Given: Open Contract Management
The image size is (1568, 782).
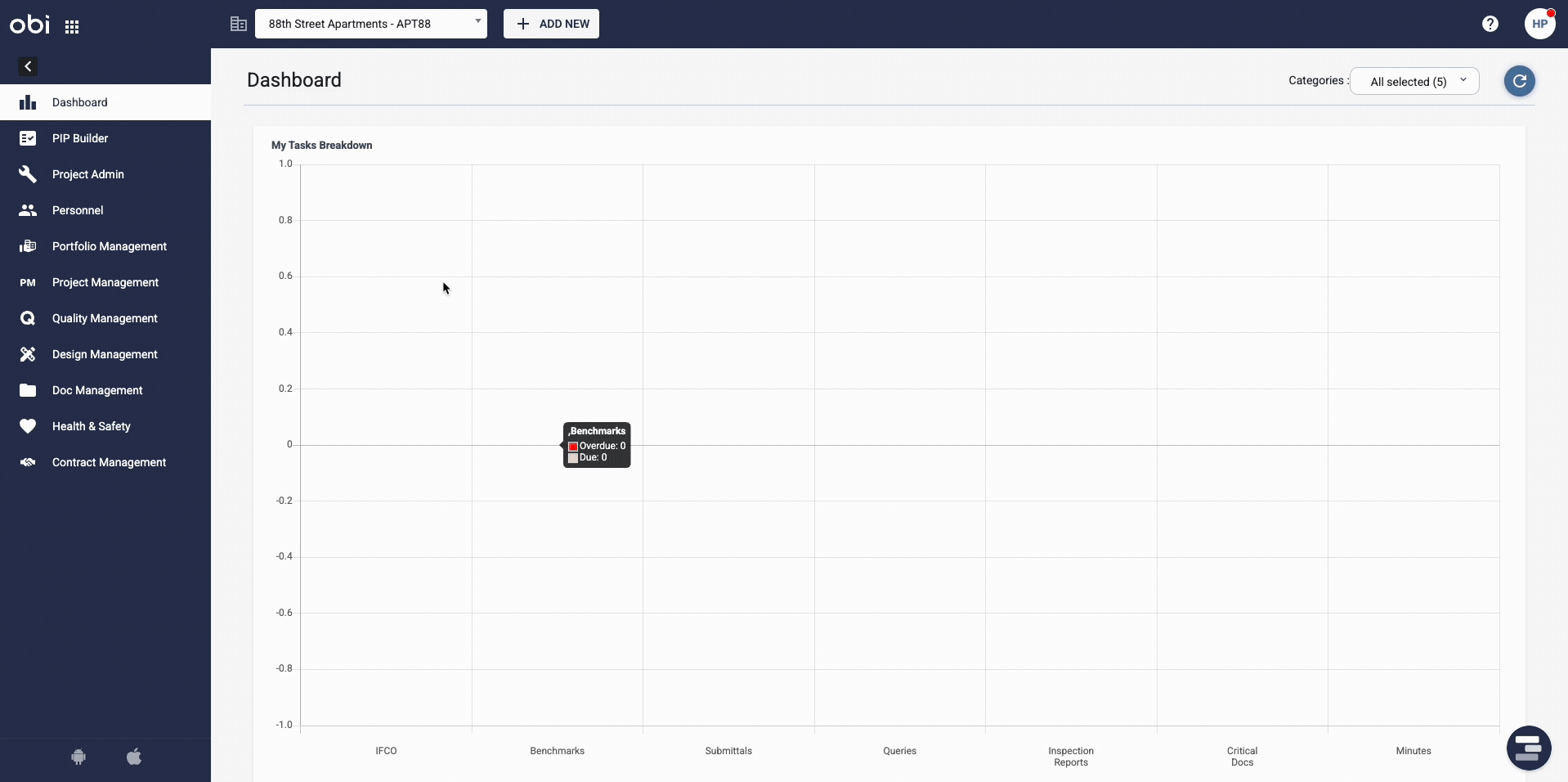Looking at the screenshot, I should pos(109,462).
